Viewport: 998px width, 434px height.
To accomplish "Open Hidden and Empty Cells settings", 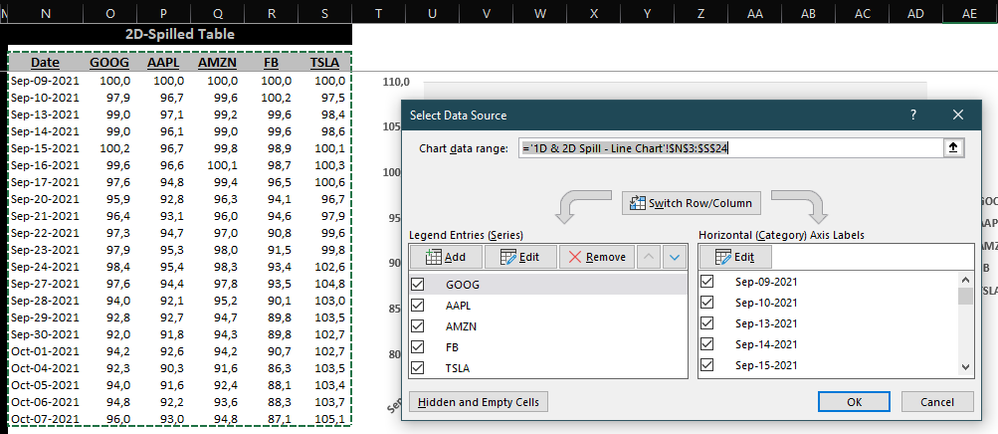I will coord(478,402).
